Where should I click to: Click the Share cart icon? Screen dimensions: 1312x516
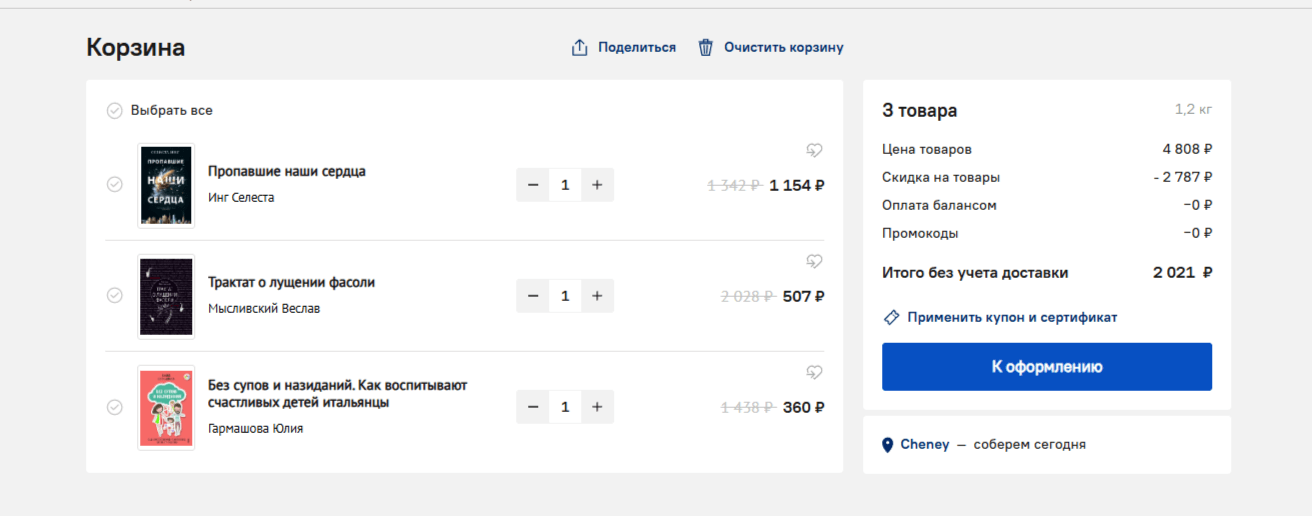[x=579, y=48]
